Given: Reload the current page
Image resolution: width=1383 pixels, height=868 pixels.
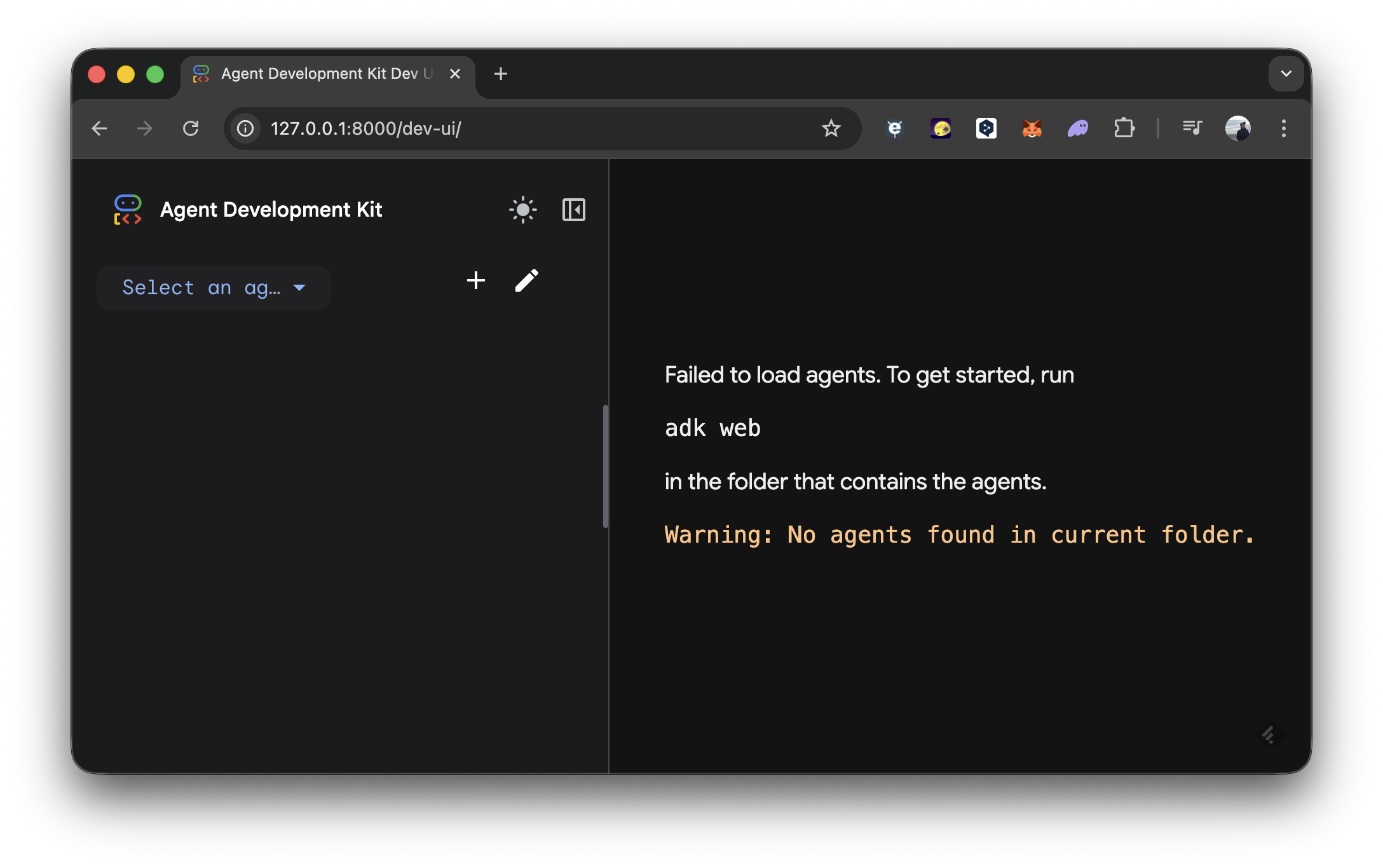Looking at the screenshot, I should pos(191,128).
